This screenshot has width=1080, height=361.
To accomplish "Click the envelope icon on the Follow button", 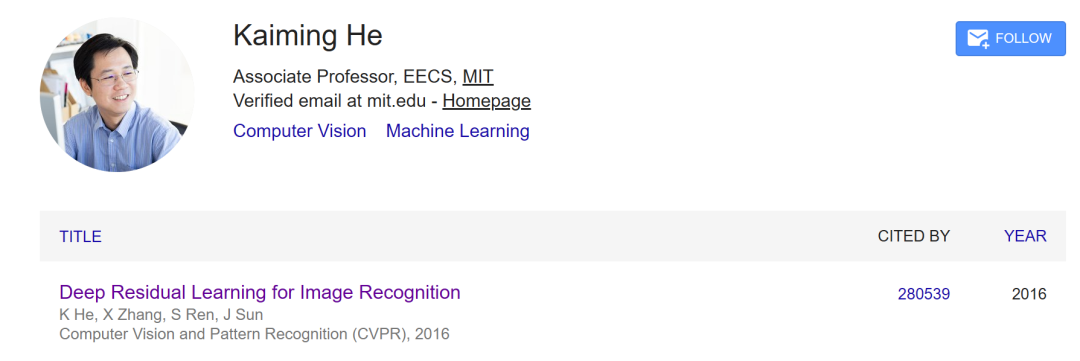I will coord(978,39).
